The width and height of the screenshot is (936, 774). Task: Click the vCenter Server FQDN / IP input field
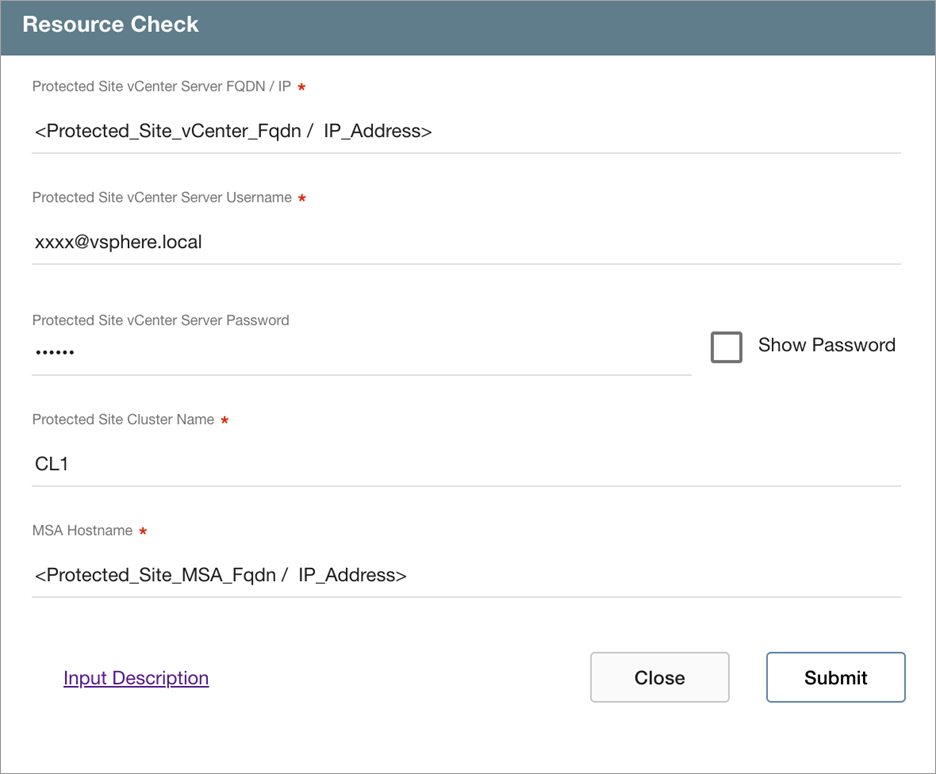(465, 131)
